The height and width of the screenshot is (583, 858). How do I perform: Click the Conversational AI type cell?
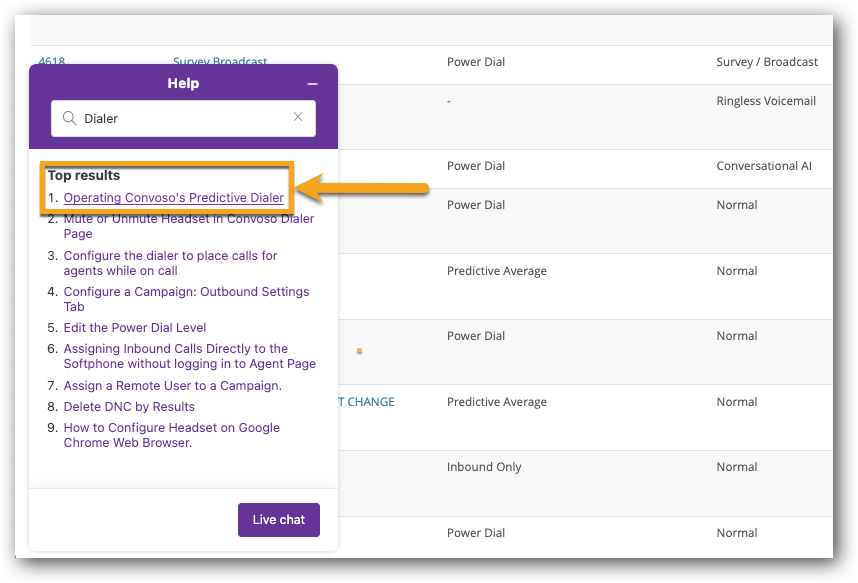pos(764,166)
